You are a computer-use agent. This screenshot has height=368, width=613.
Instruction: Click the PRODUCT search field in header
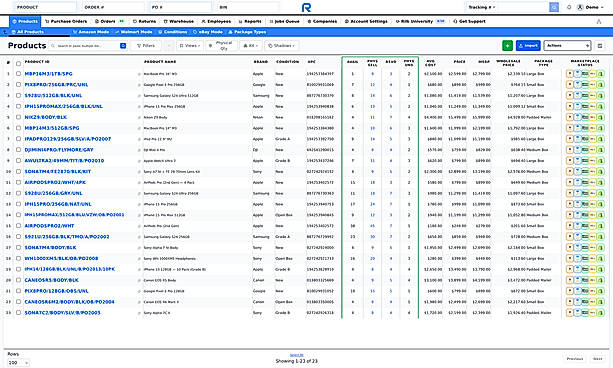(45, 7)
